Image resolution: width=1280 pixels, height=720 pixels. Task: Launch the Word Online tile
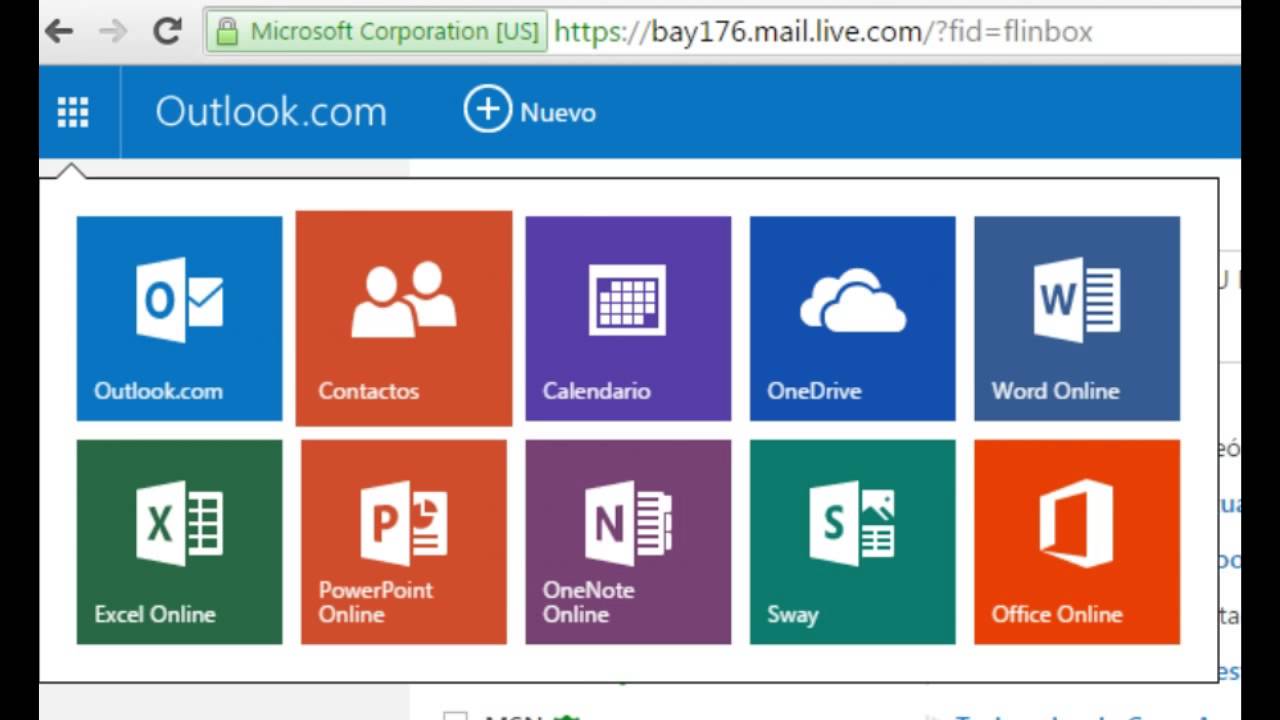1077,319
